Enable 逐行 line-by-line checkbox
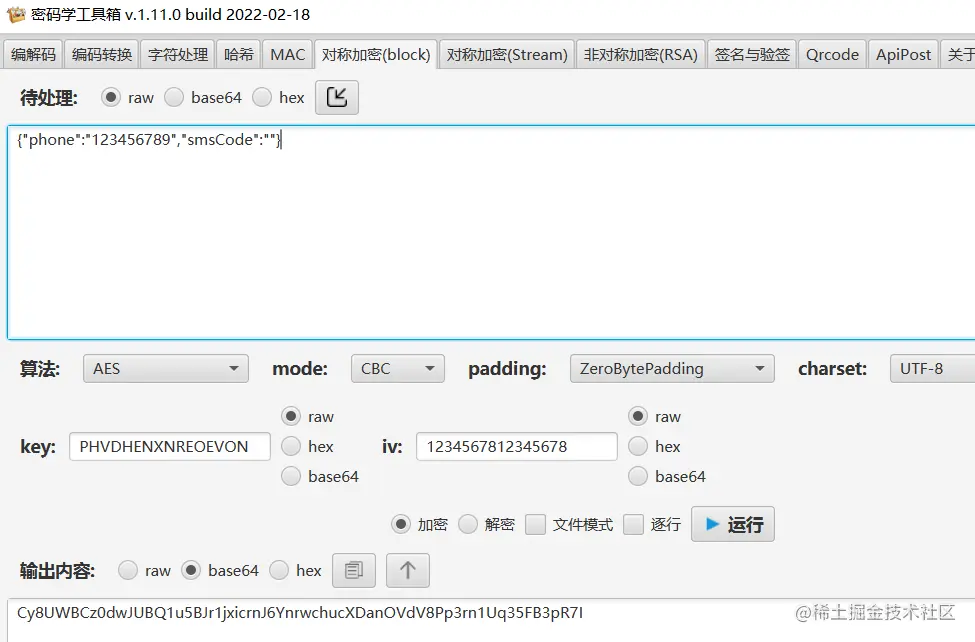This screenshot has width=975, height=642. click(x=633, y=524)
